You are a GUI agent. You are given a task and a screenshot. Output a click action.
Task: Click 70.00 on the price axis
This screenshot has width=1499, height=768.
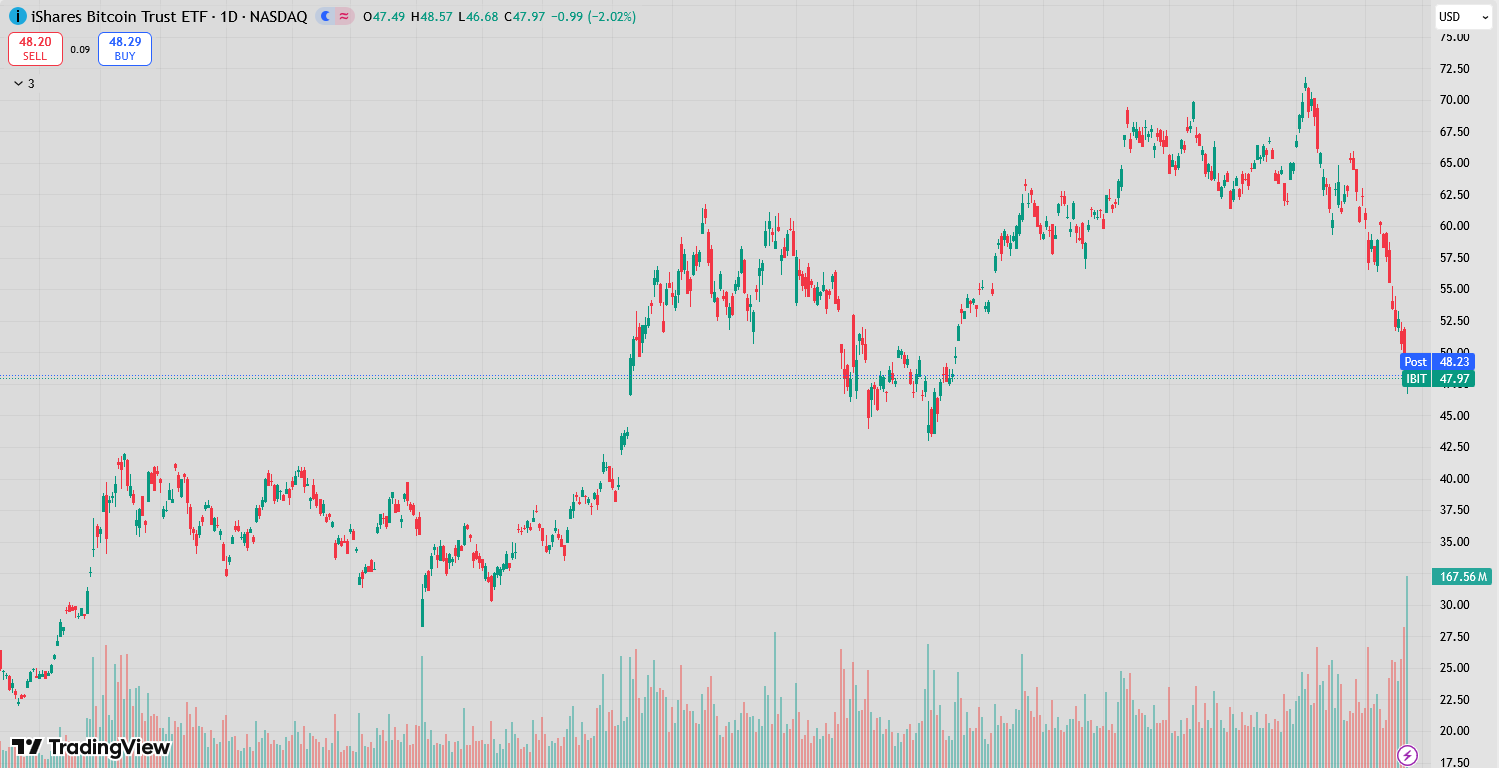coord(1454,100)
